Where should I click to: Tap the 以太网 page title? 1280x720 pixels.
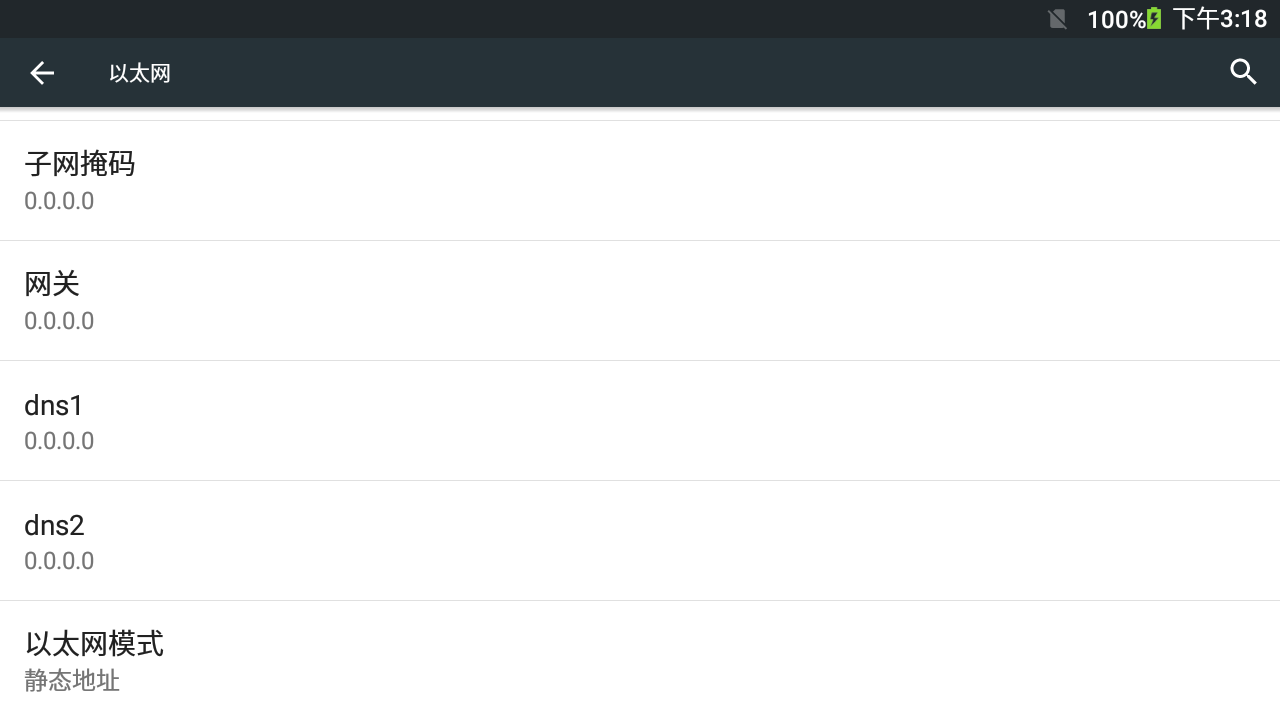point(140,73)
